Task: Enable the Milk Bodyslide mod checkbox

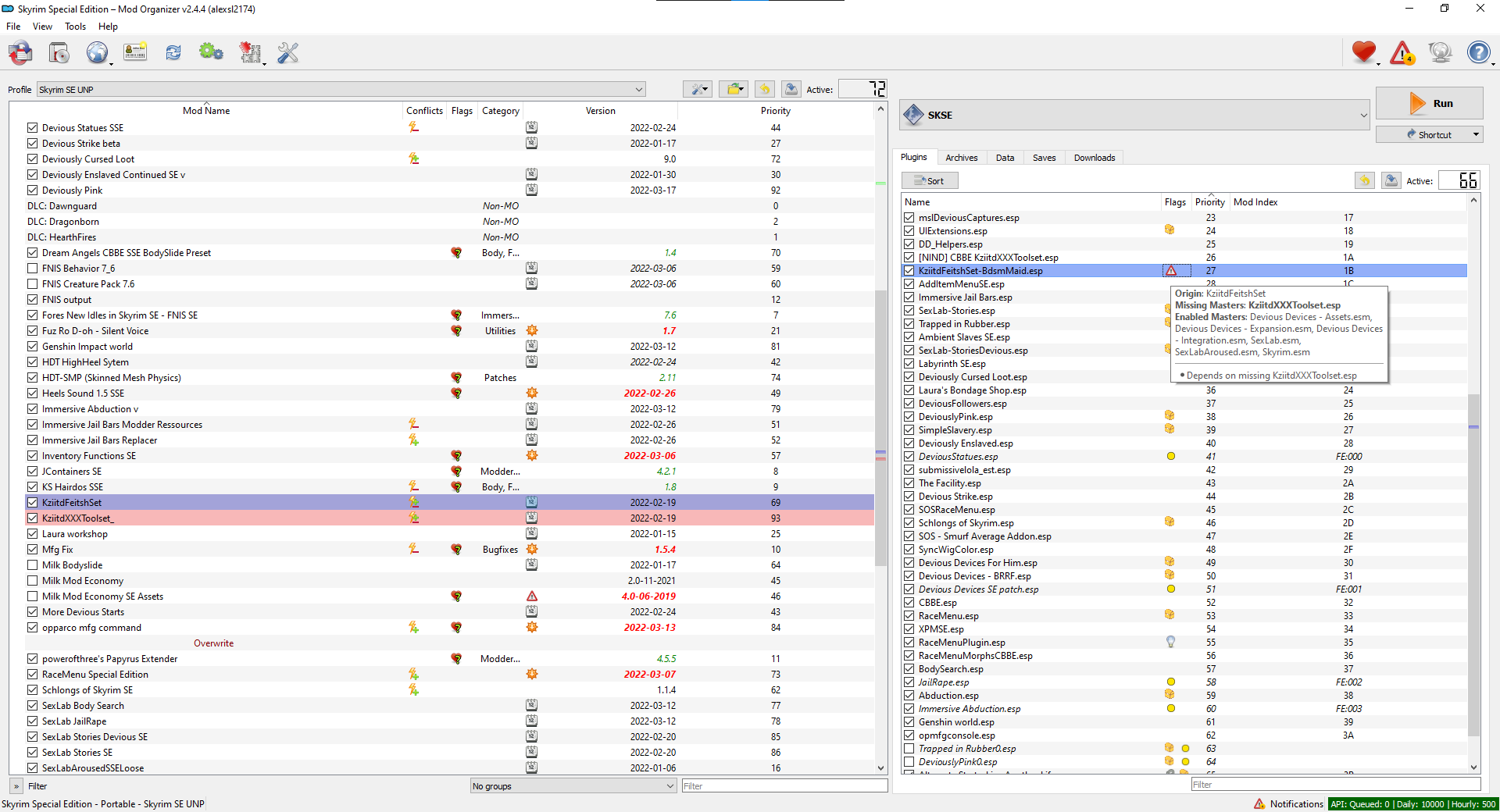Action: (x=32, y=565)
